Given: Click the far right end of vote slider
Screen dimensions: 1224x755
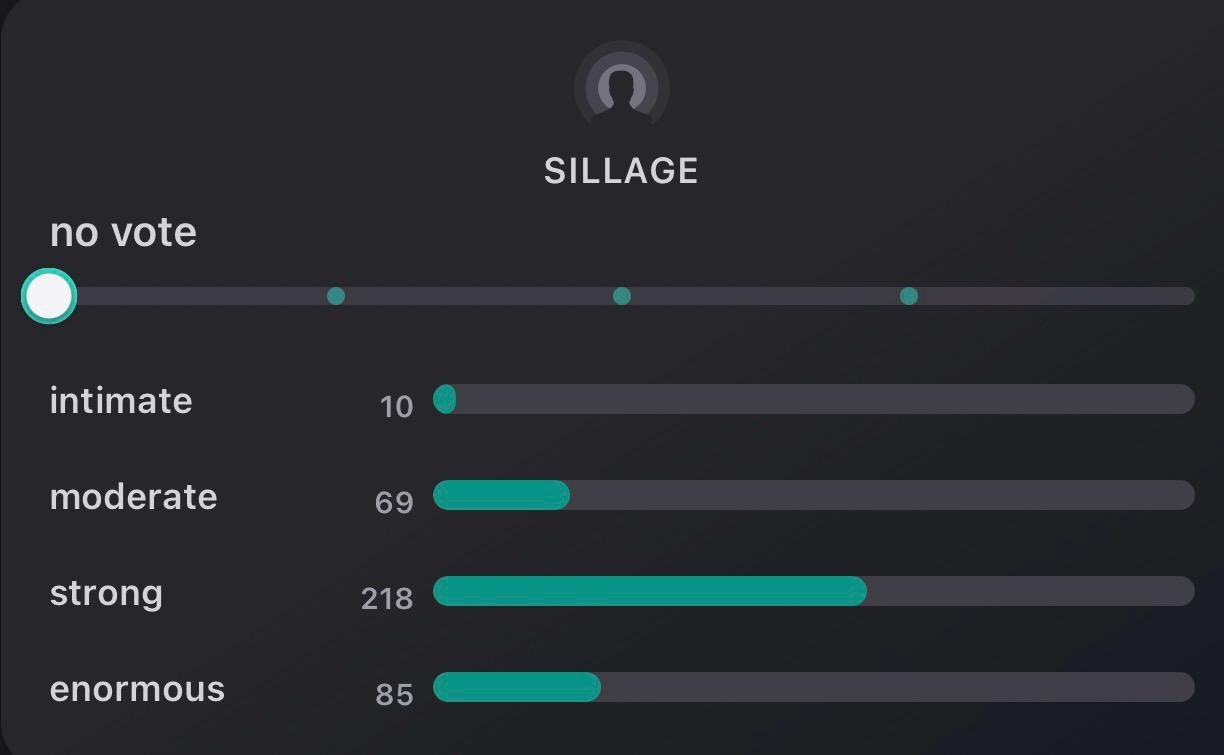Looking at the screenshot, I should pos(1186,296).
